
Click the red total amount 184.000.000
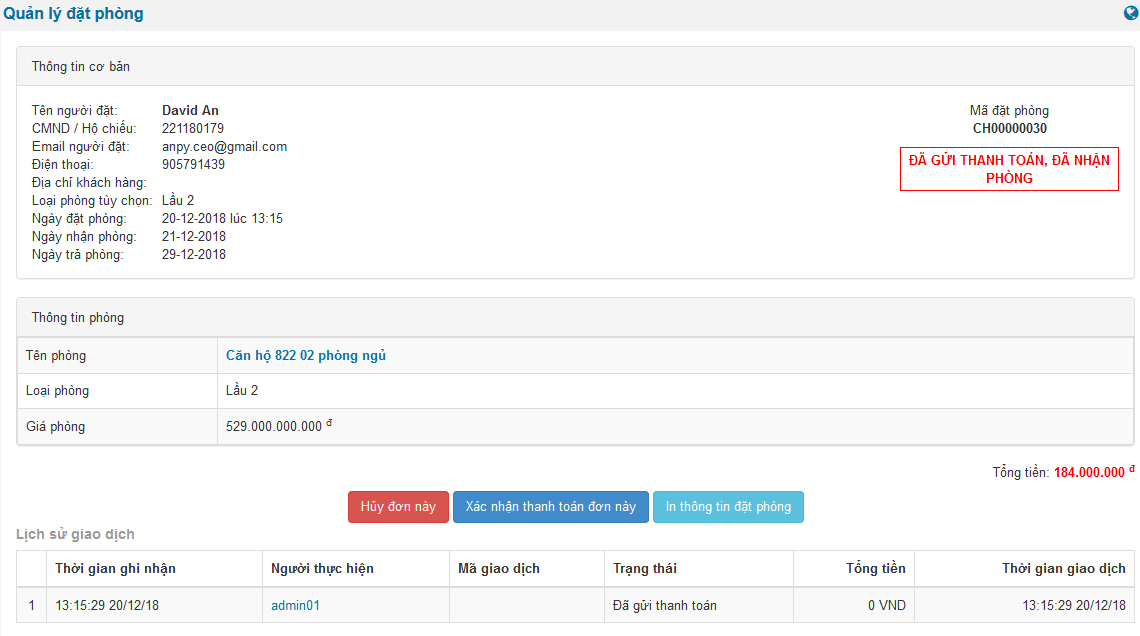tap(1089, 473)
